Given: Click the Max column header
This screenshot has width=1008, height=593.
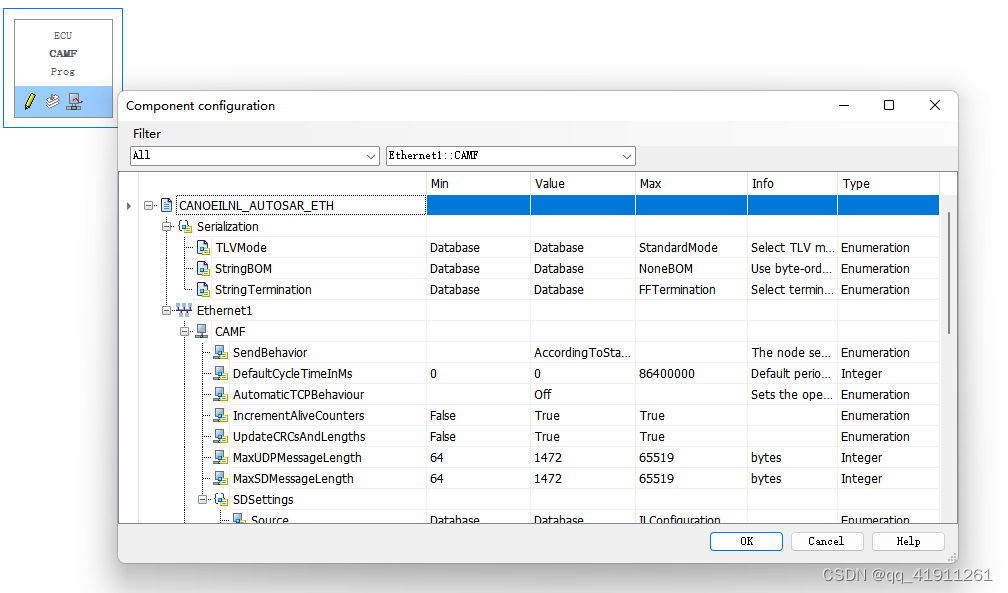Looking at the screenshot, I should [691, 184].
